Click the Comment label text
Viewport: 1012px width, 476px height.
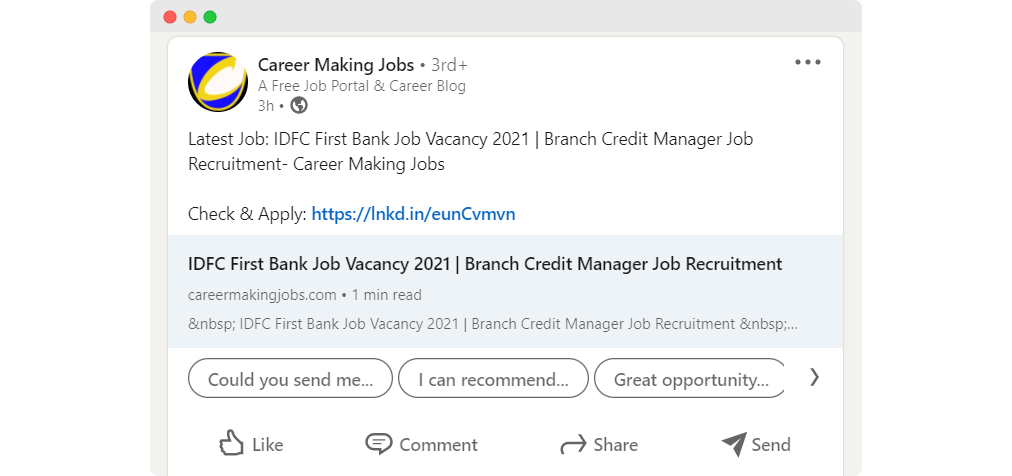(438, 444)
